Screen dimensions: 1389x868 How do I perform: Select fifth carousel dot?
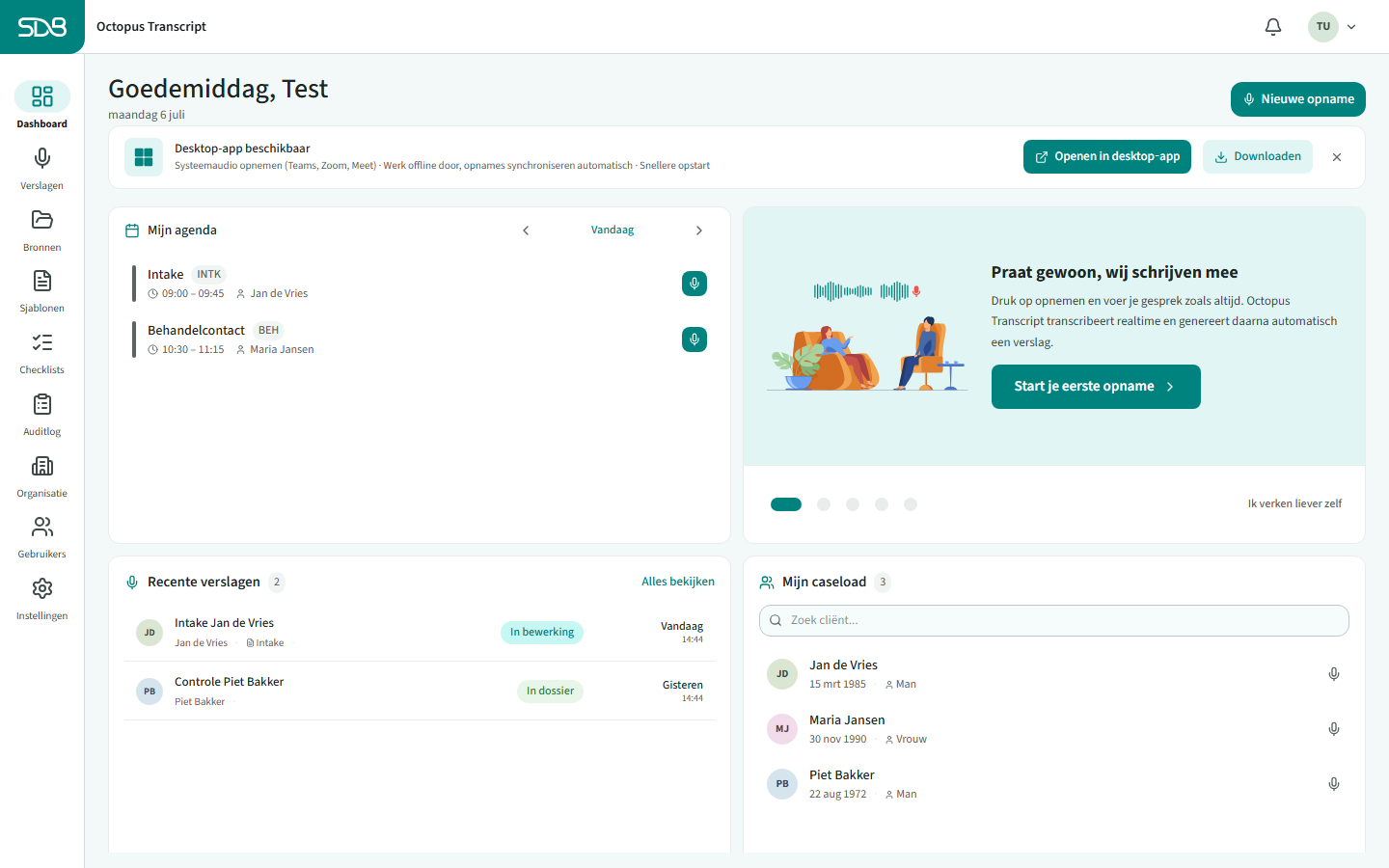pos(911,504)
